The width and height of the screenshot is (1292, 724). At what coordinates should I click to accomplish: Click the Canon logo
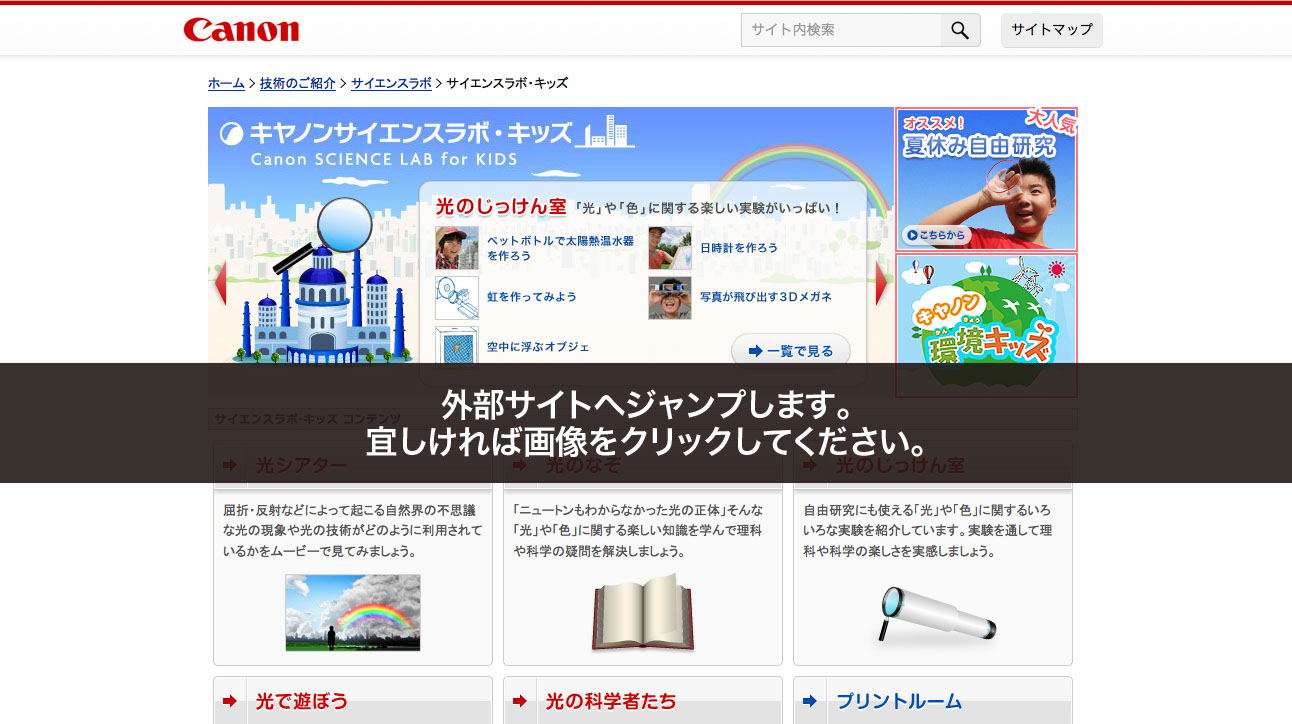pyautogui.click(x=241, y=30)
